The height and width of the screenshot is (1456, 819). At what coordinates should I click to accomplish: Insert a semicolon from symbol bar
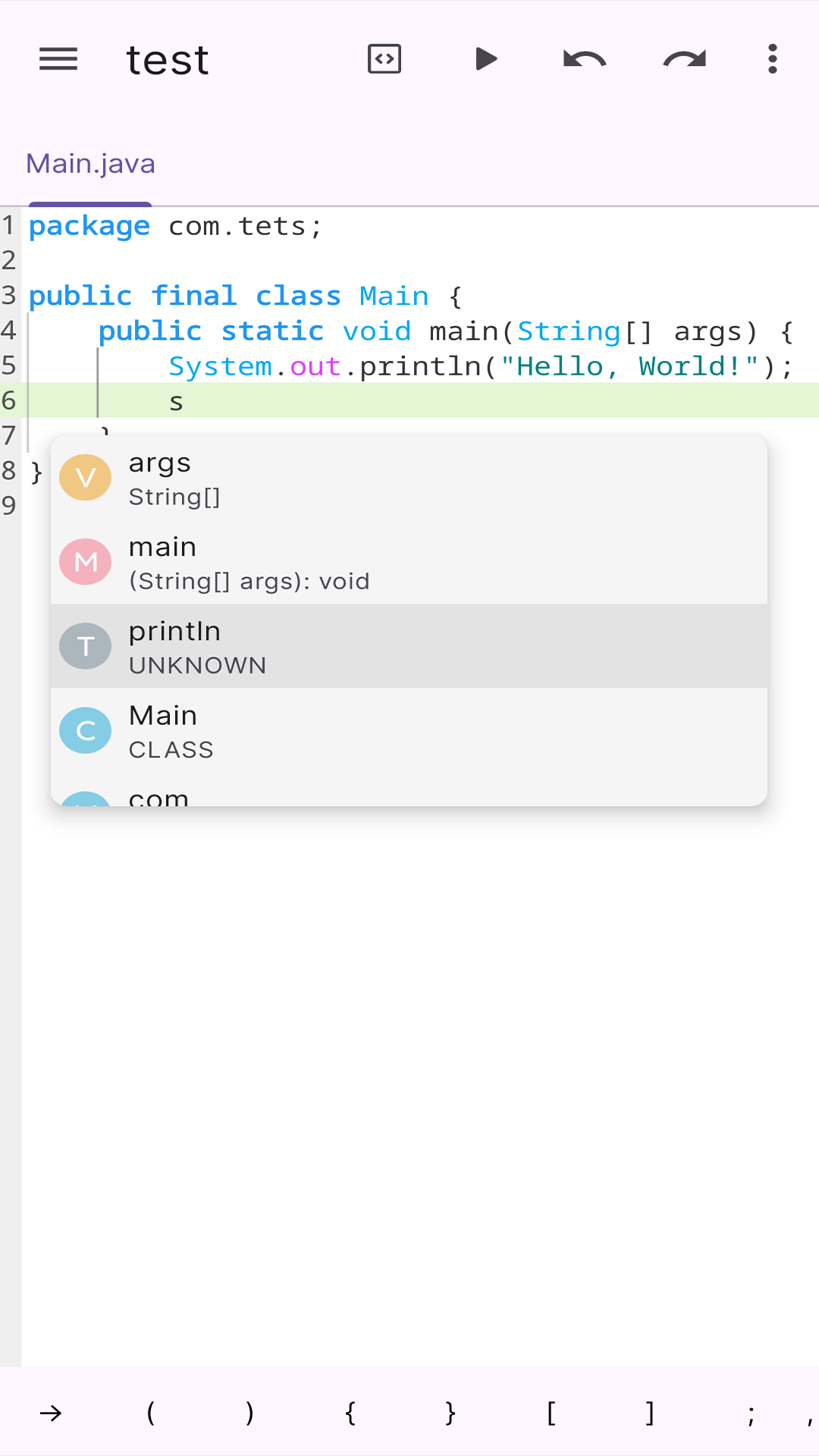[750, 1413]
